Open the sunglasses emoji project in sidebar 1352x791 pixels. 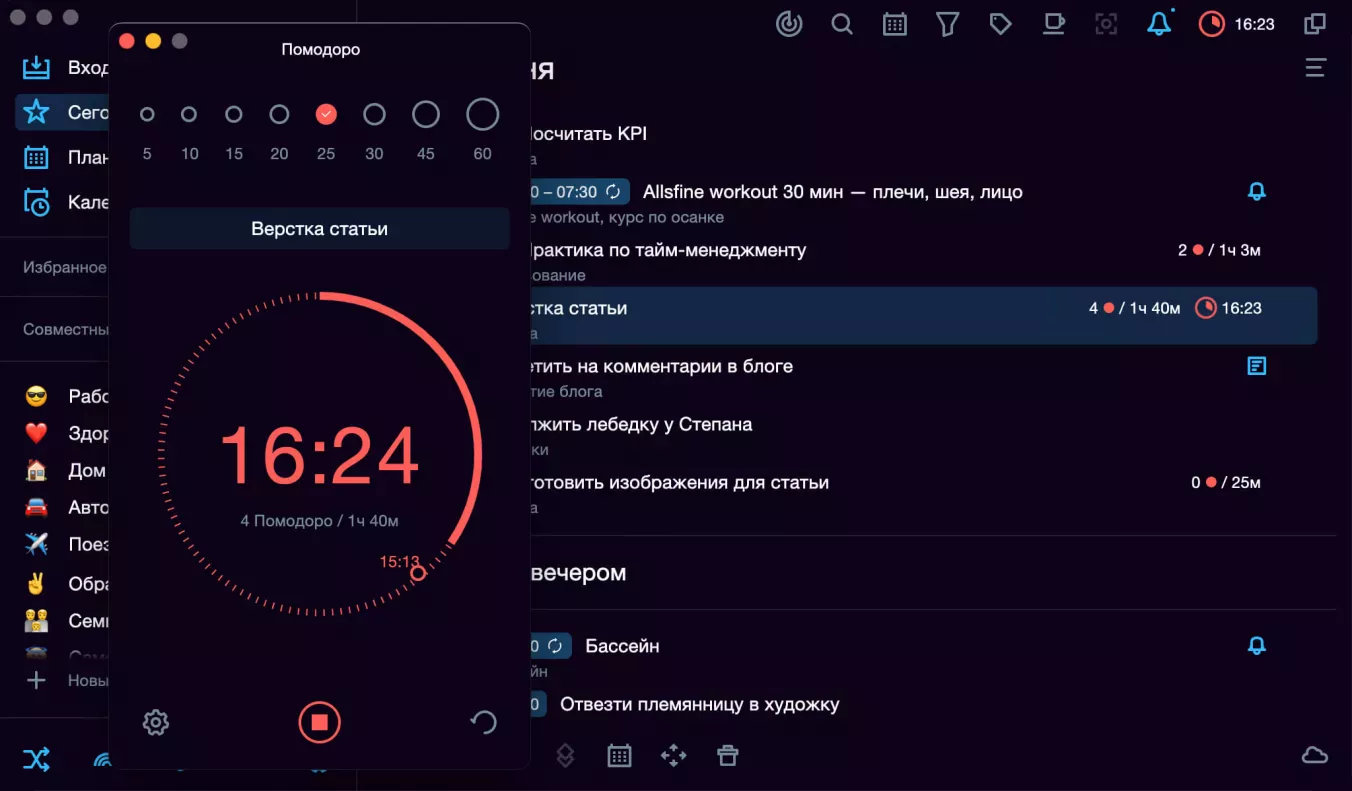65,396
